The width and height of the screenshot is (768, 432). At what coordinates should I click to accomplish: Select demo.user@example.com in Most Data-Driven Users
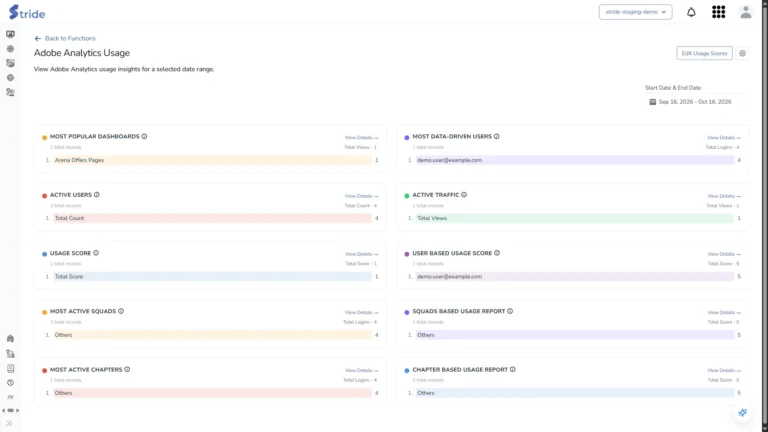point(575,160)
